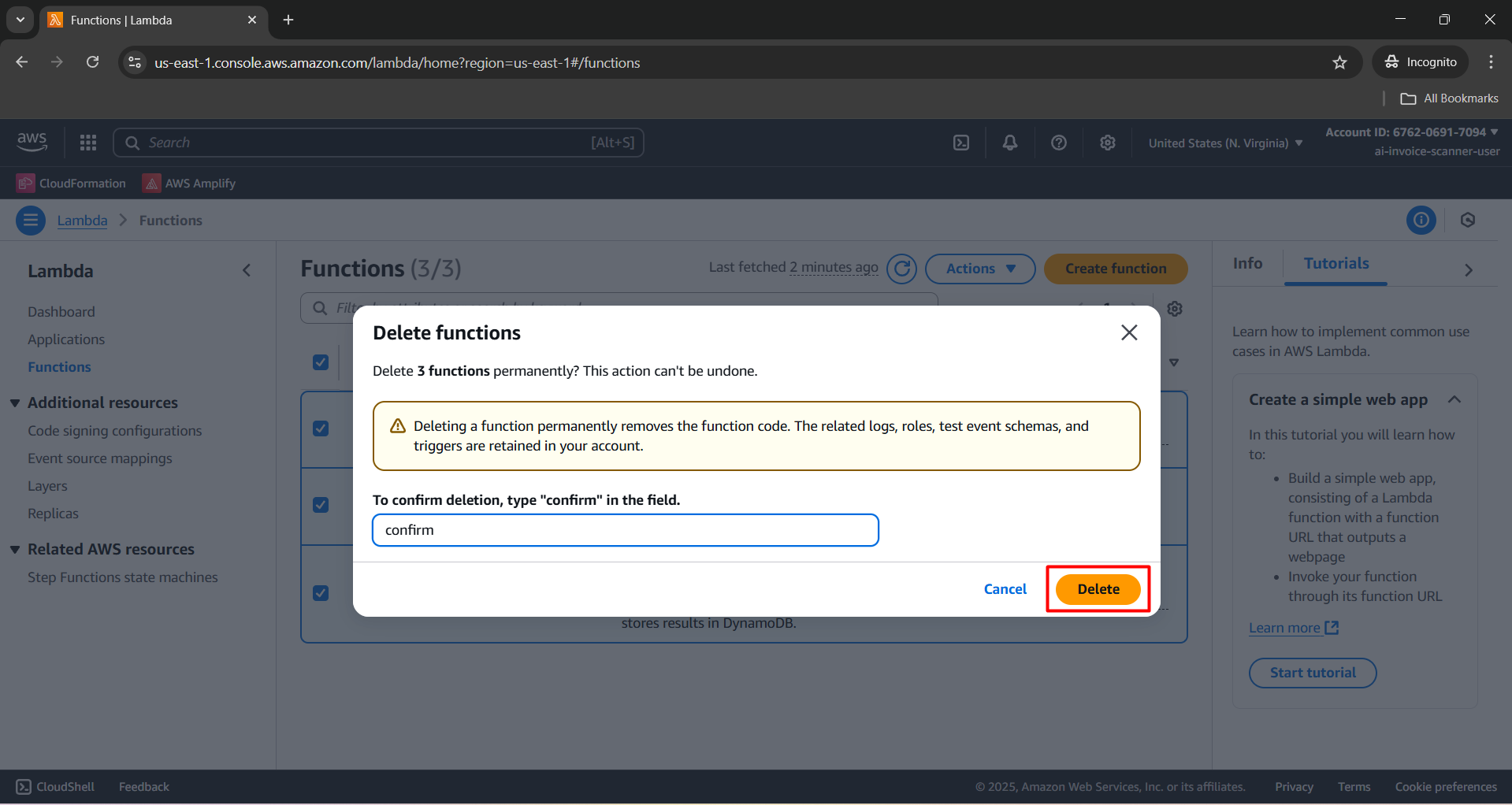Screen dimensions: 1512x805
Task: Click inside the confirm text field
Action: [625, 530]
